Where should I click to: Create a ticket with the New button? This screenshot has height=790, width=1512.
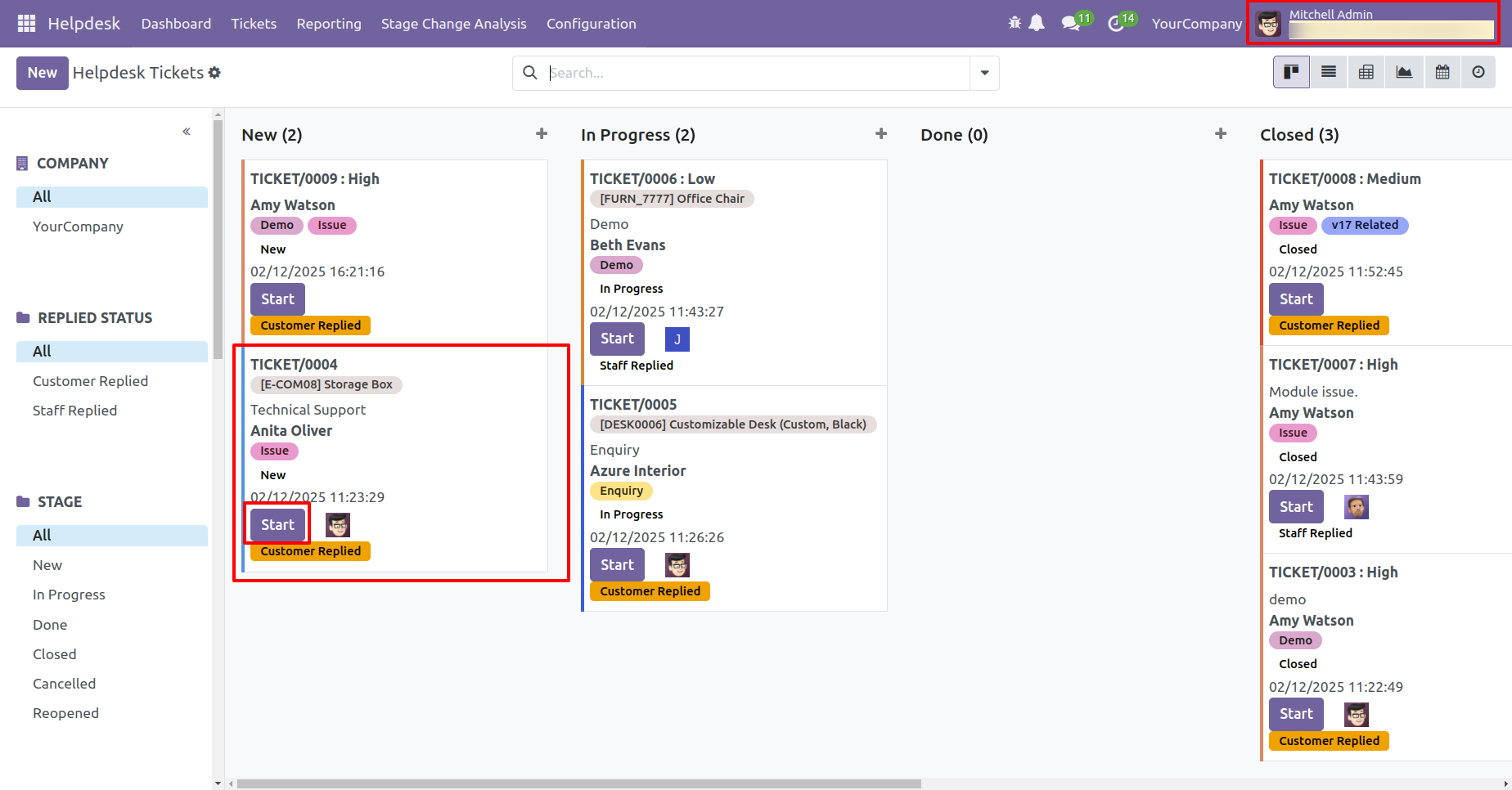coord(43,73)
